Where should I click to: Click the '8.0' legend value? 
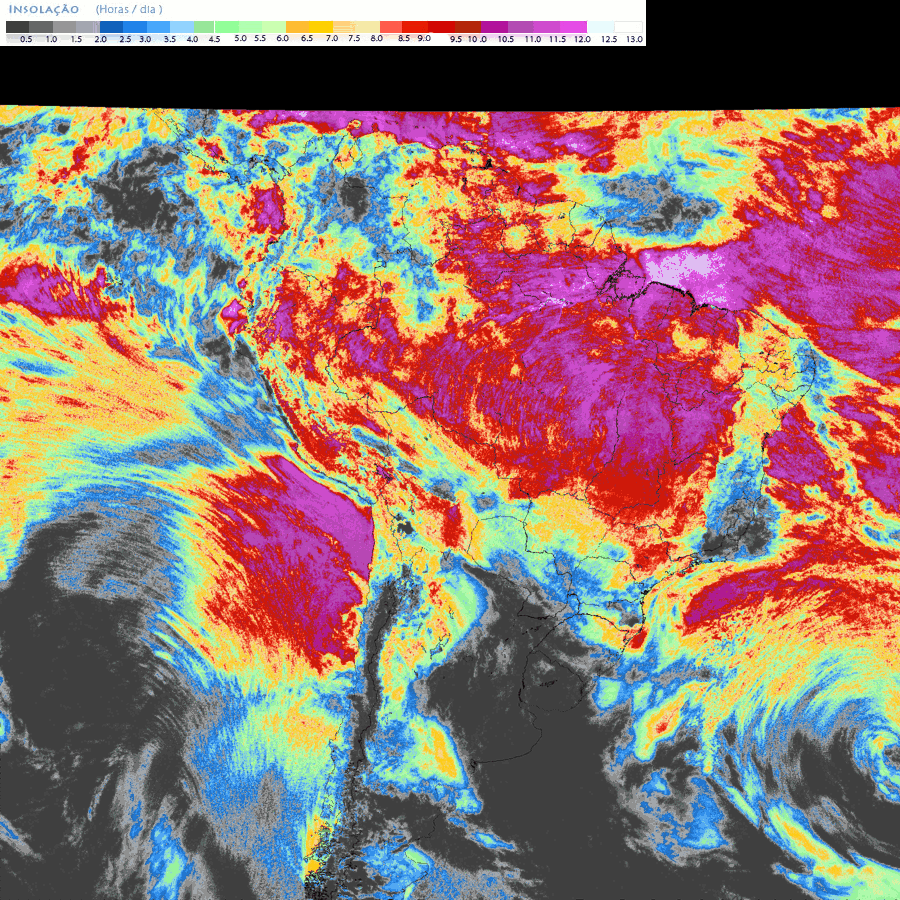tap(377, 38)
